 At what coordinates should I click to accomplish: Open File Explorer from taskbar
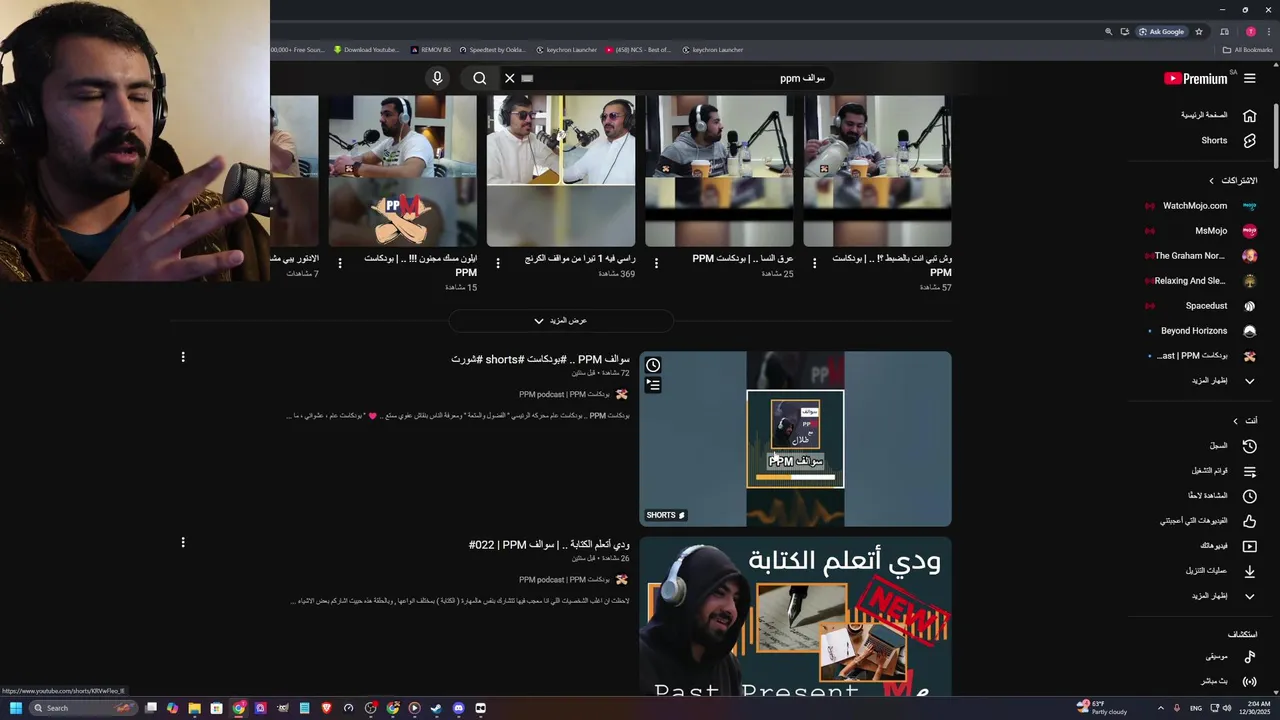click(x=194, y=708)
